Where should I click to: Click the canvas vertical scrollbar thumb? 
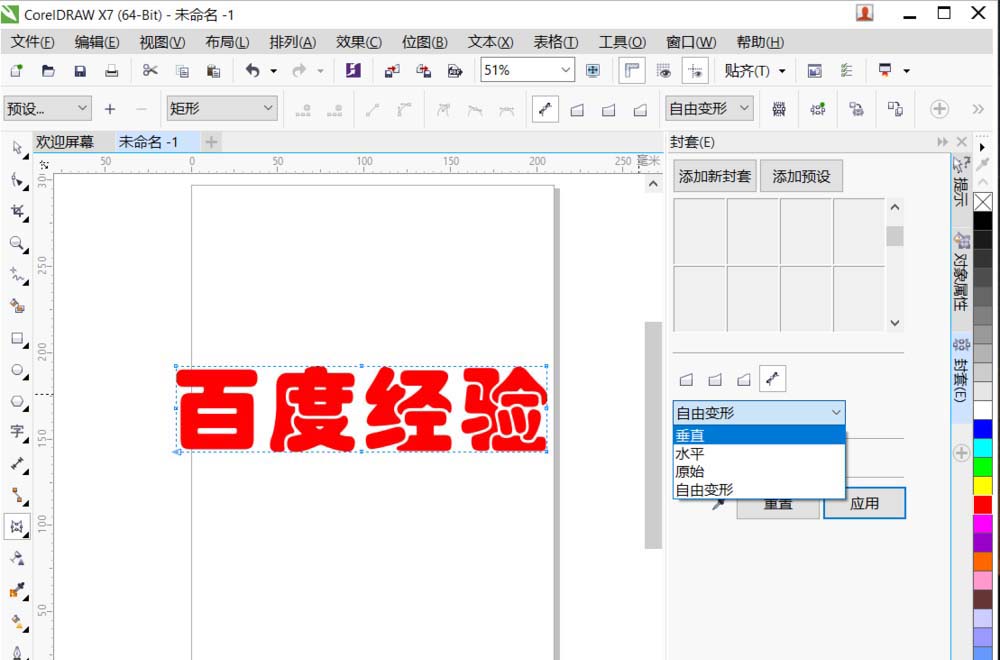[x=653, y=434]
